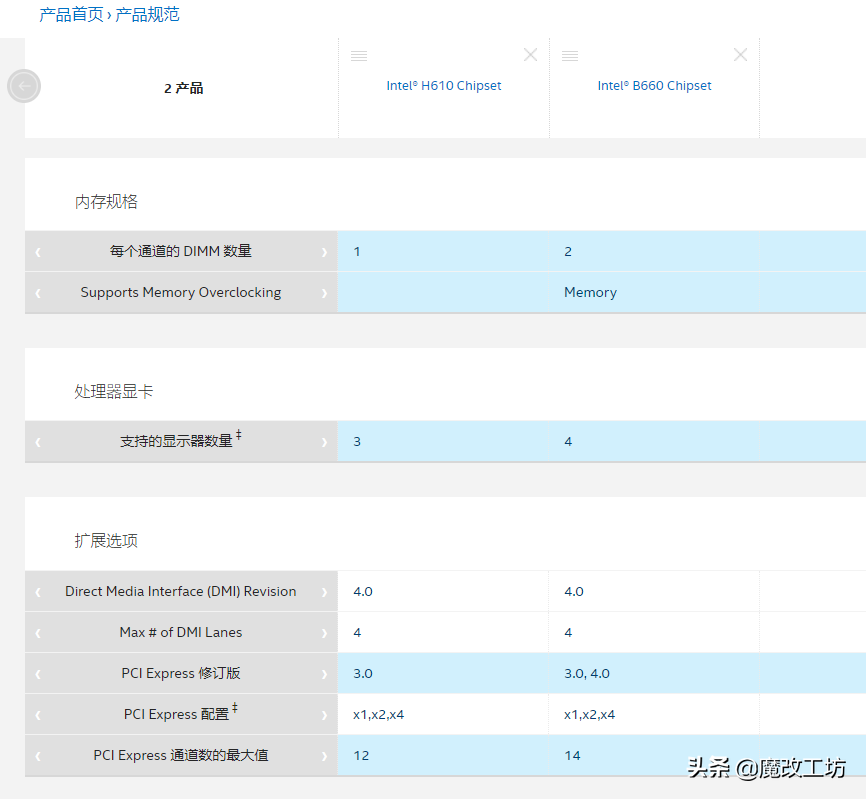Click right chevron on Max # of DMI Lanes row
The height and width of the screenshot is (799, 866).
point(324,633)
